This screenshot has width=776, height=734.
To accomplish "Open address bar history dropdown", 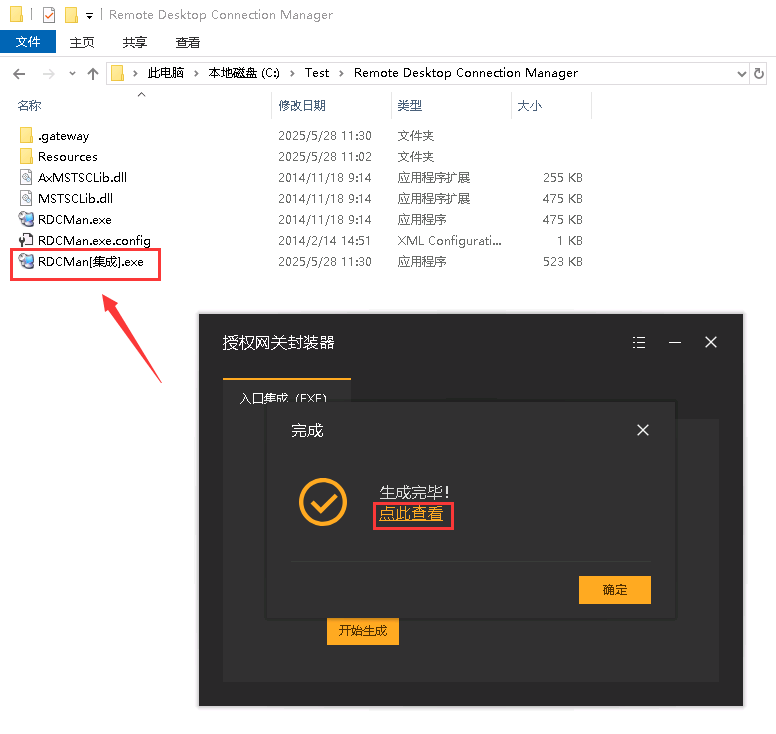I will (x=741, y=74).
